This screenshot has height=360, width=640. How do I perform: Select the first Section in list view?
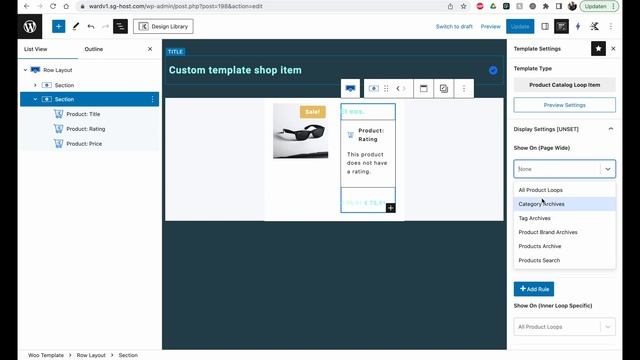pos(64,85)
